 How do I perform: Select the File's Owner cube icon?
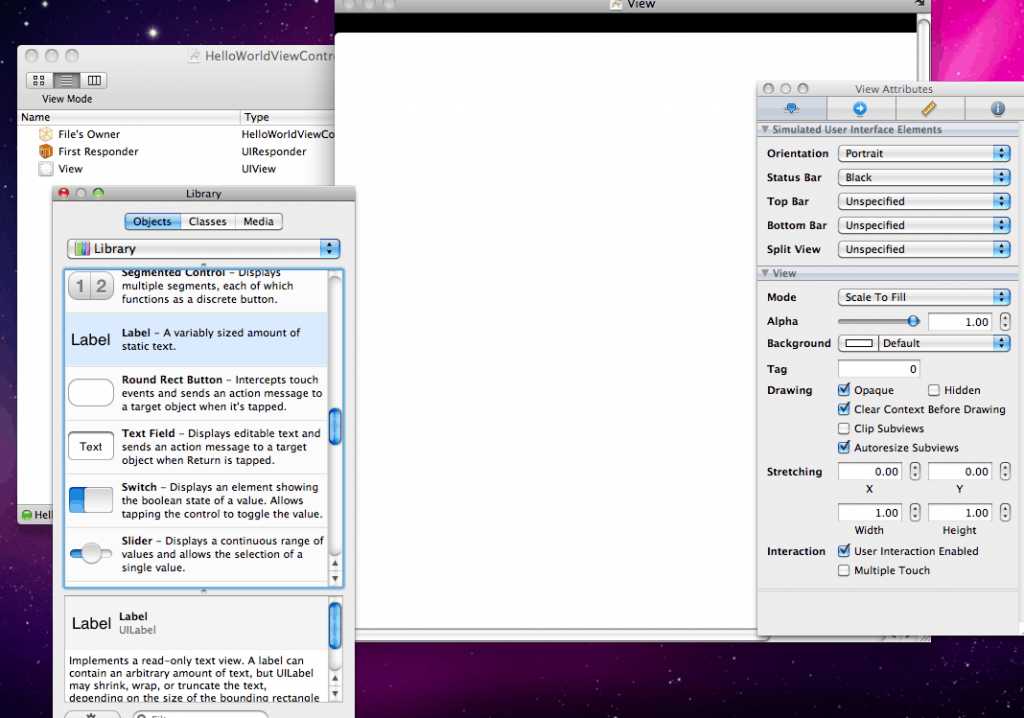(x=46, y=134)
